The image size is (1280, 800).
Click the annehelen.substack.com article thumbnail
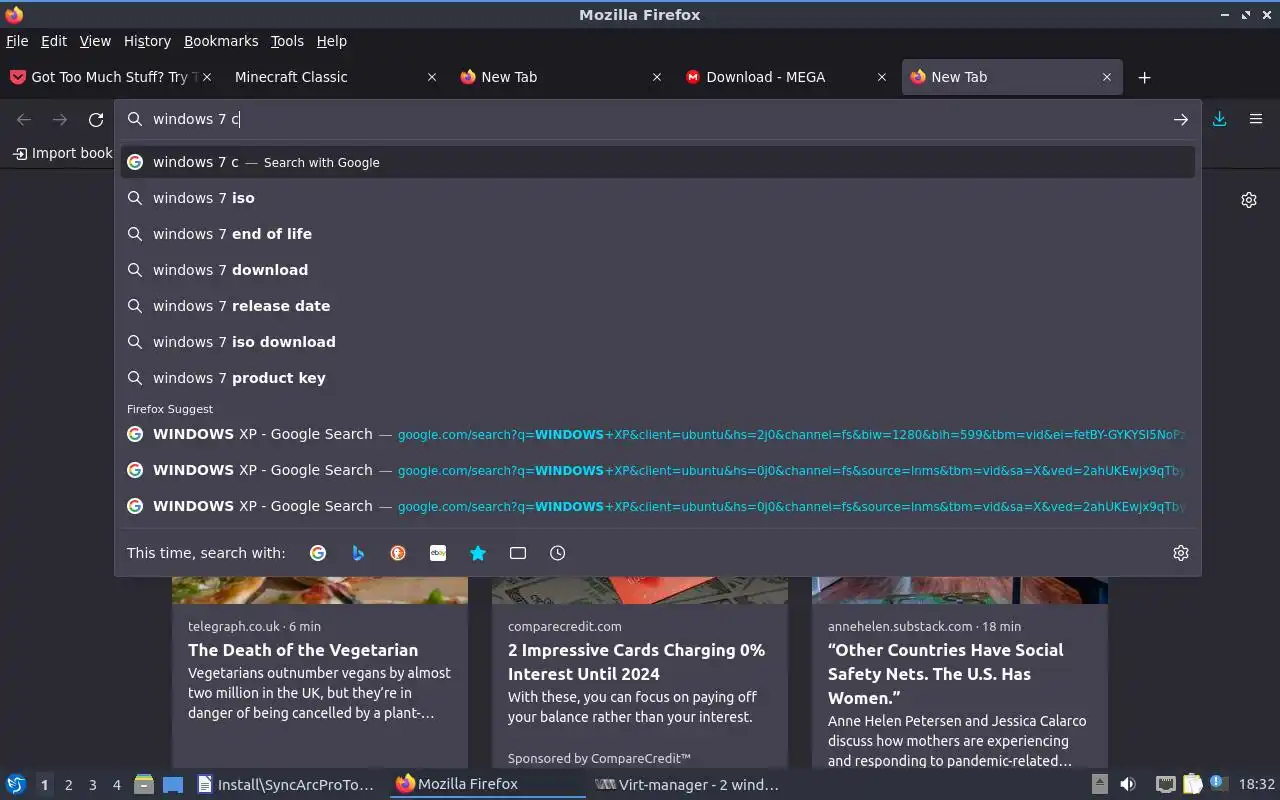coord(960,590)
